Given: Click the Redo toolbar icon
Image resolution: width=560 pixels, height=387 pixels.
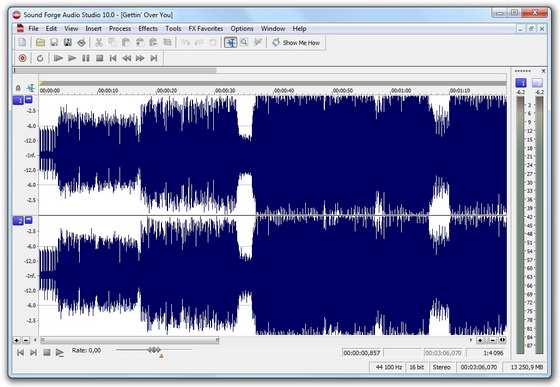Looking at the screenshot, I should click(199, 42).
